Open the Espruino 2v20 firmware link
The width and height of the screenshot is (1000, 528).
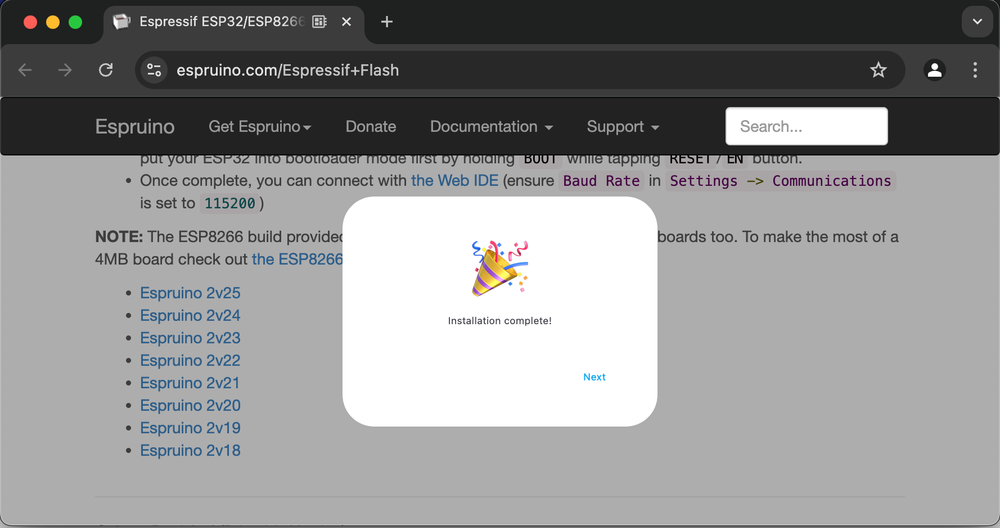[x=190, y=405]
